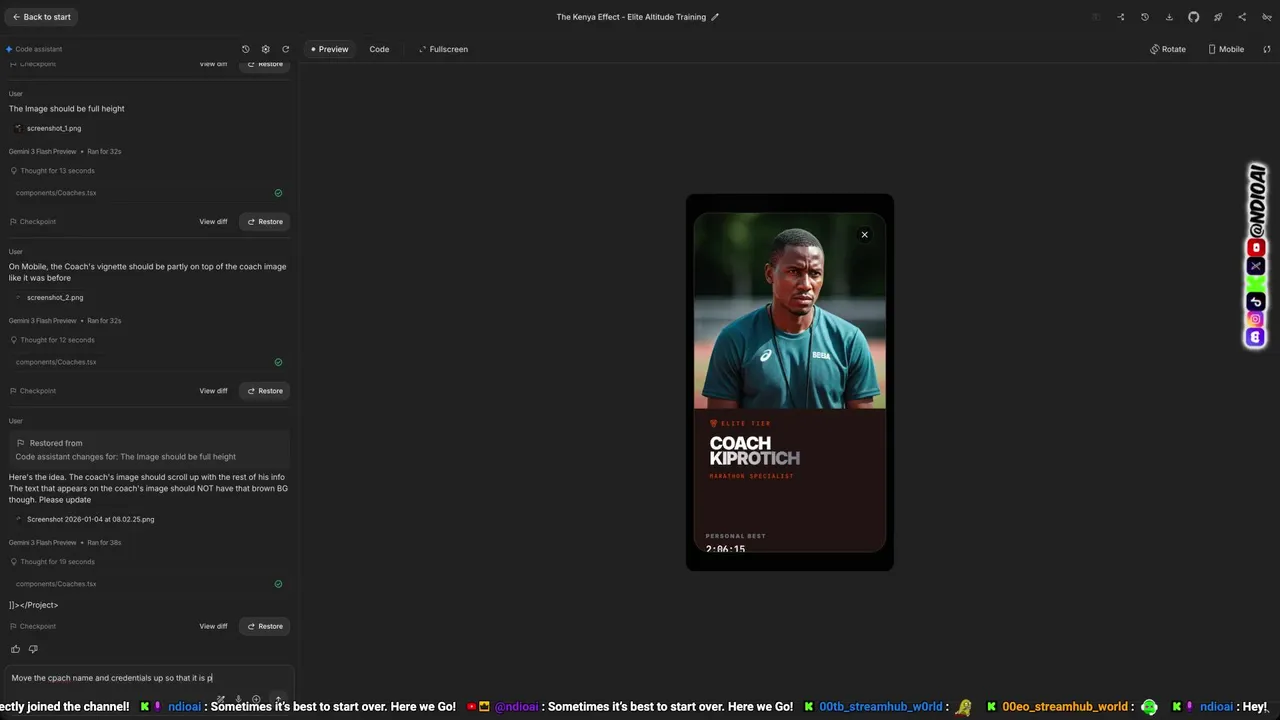Restore checkpoint after the Mobile vignette reply
The width and height of the screenshot is (1280, 720).
pos(265,391)
